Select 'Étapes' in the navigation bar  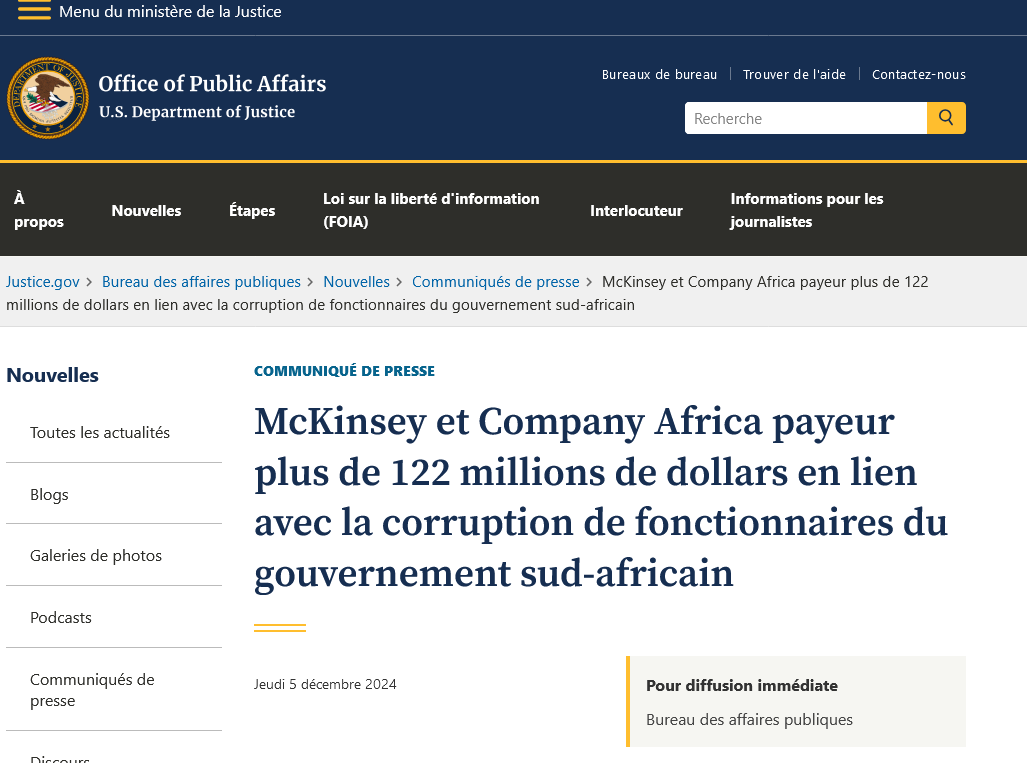252,210
